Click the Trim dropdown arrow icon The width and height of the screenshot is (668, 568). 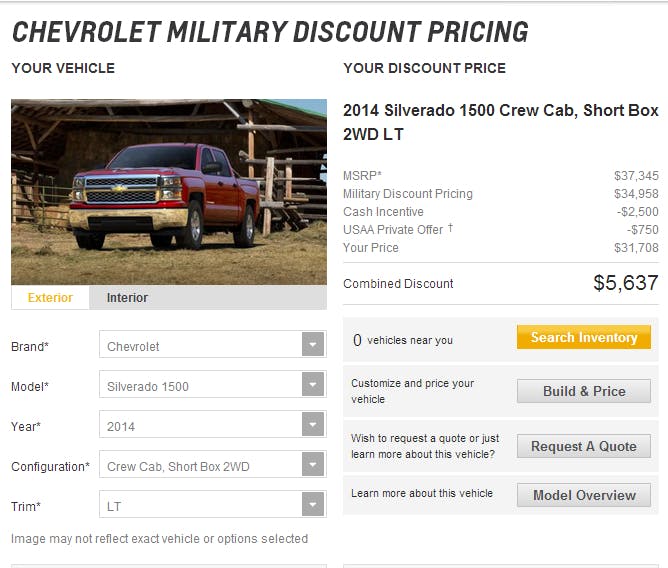313,506
